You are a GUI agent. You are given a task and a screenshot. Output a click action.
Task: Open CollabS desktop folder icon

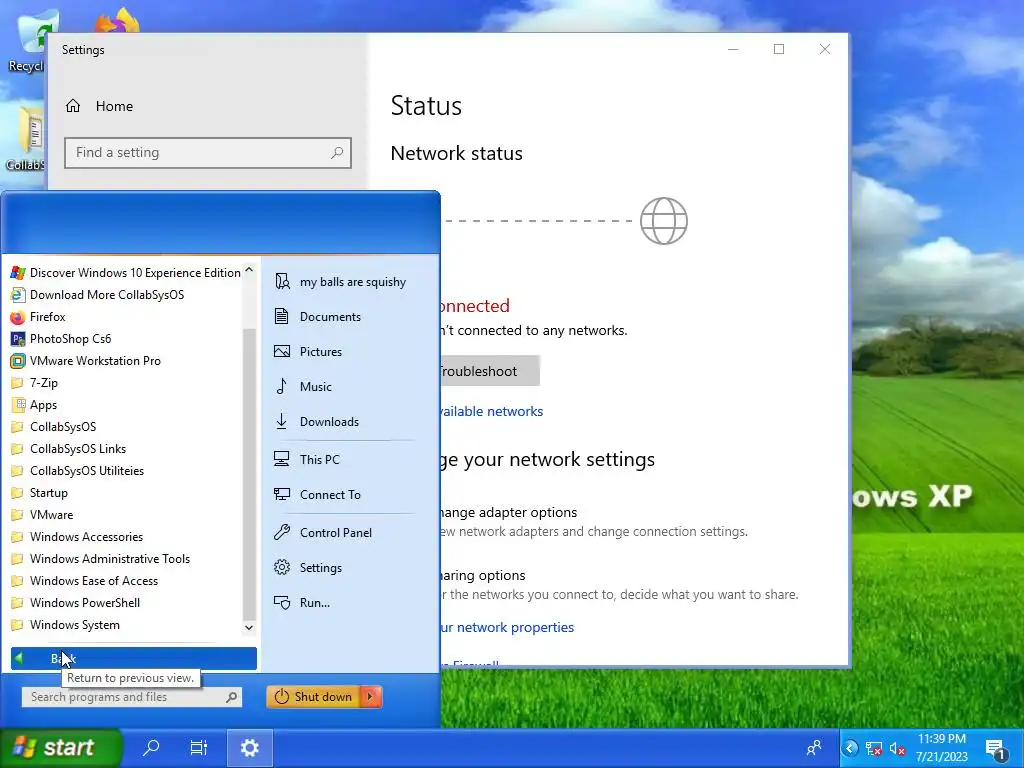pyautogui.click(x=26, y=138)
